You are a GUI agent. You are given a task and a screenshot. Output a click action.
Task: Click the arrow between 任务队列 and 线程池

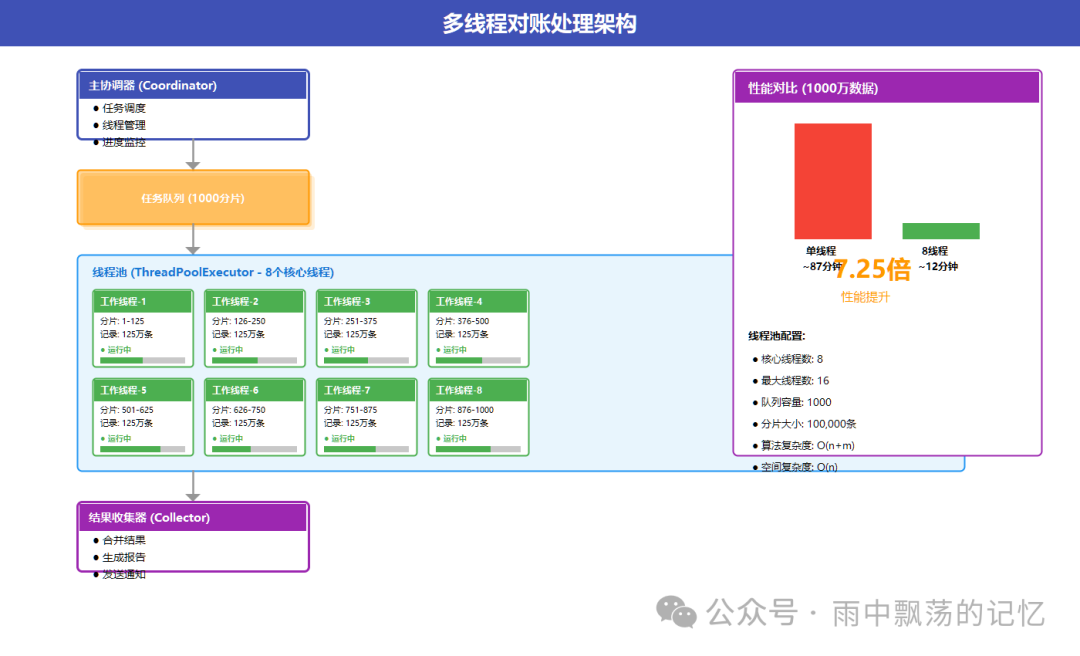click(x=193, y=240)
